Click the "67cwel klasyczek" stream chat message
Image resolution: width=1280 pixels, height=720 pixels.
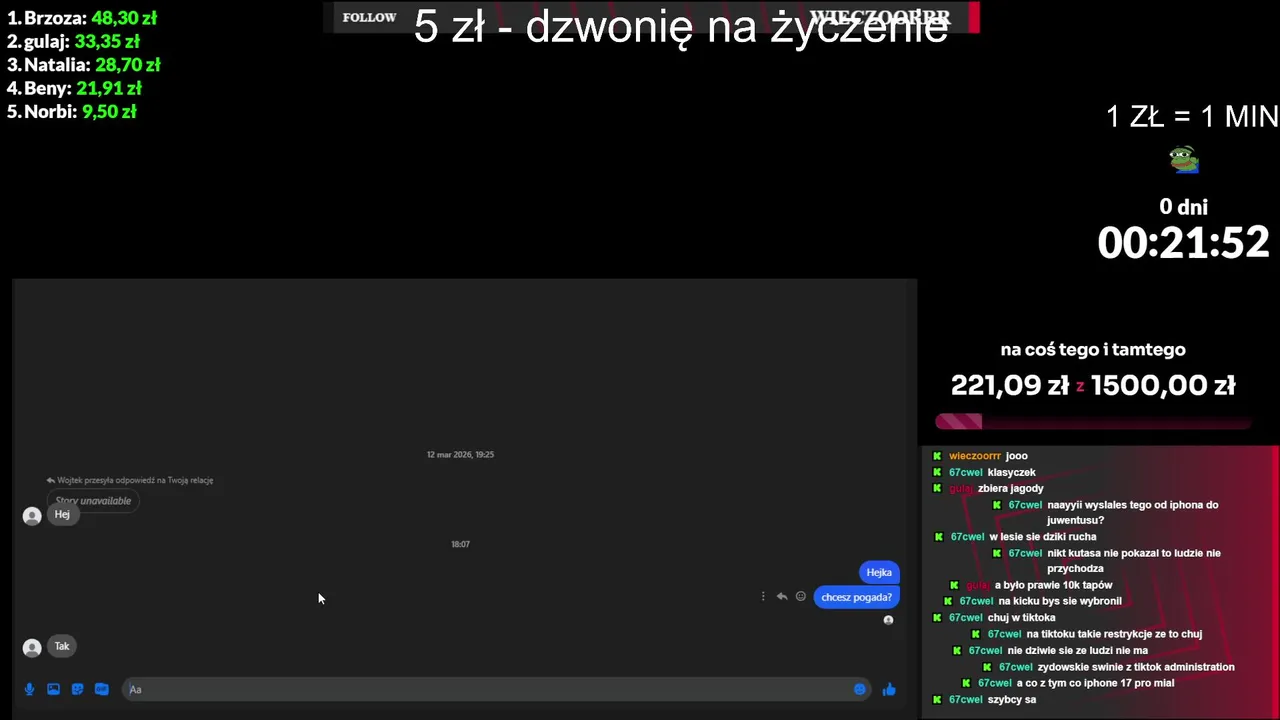(x=984, y=472)
